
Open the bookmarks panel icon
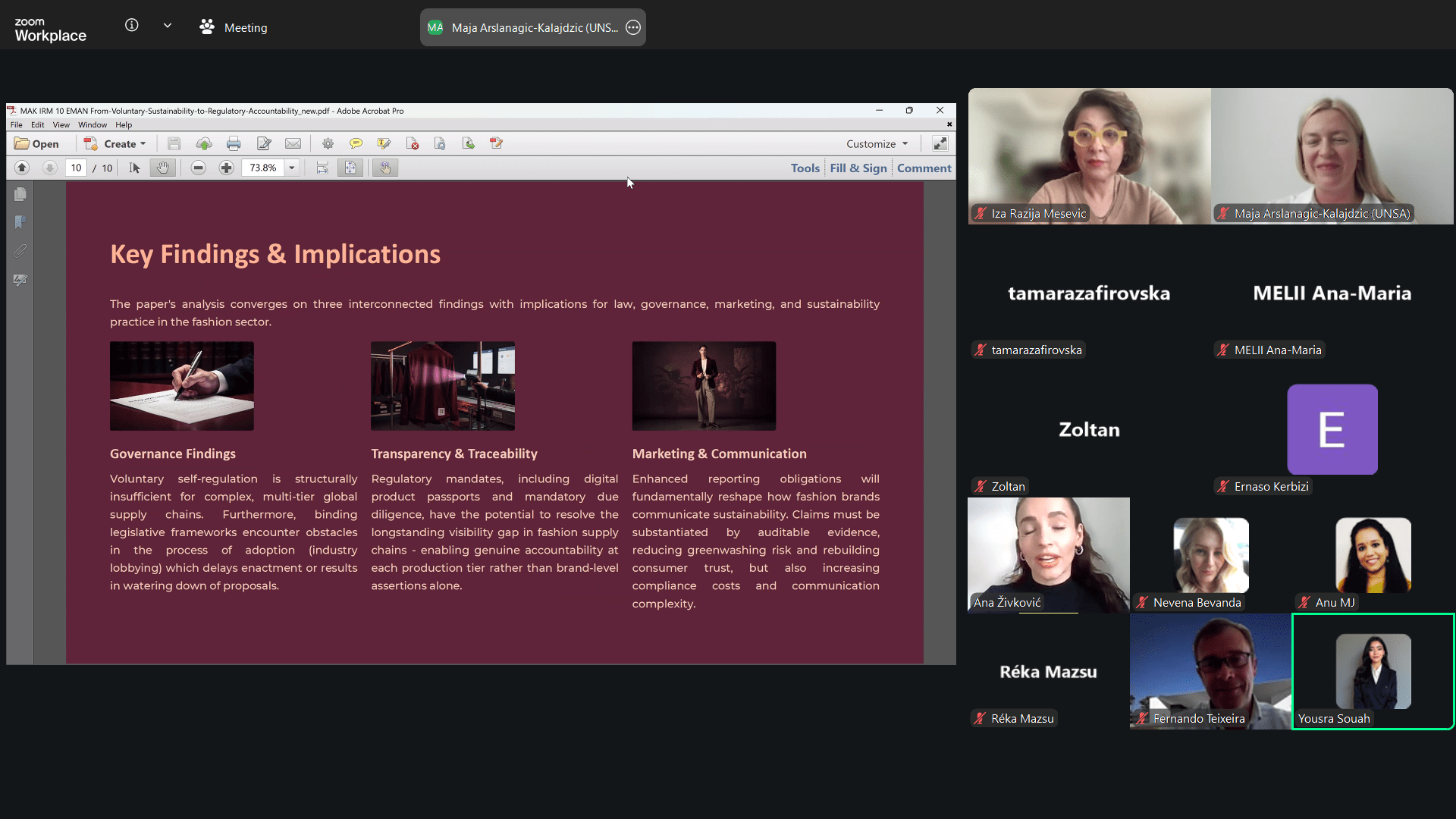click(x=20, y=222)
